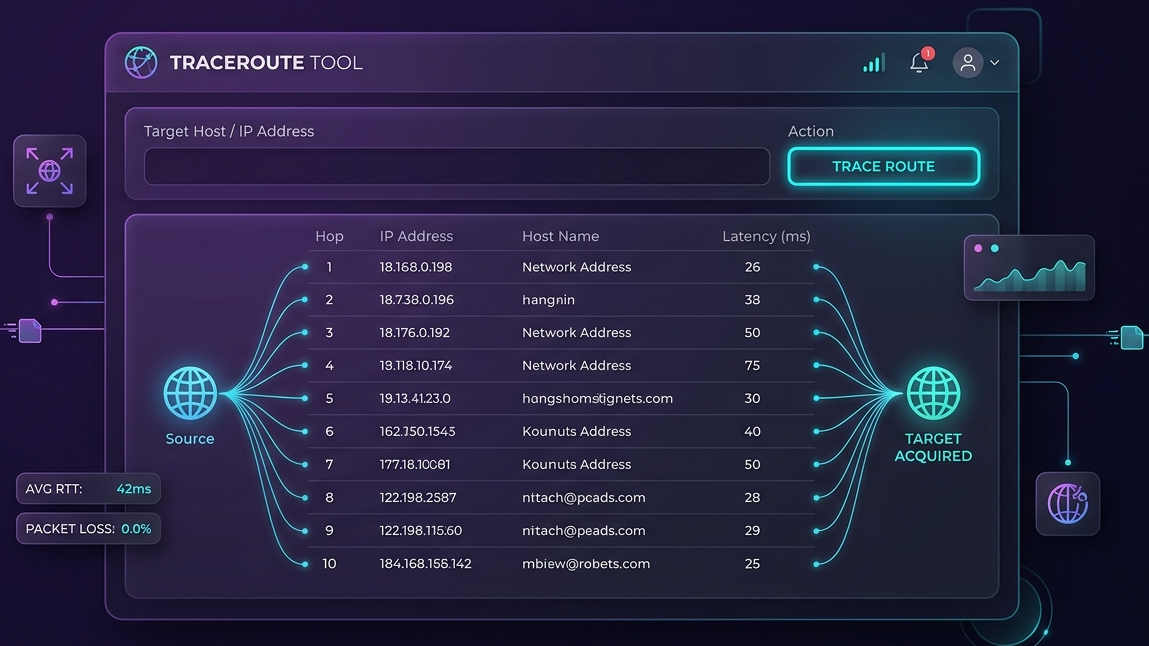
Task: Click host mbiew@robets.com
Action: (x=585, y=564)
